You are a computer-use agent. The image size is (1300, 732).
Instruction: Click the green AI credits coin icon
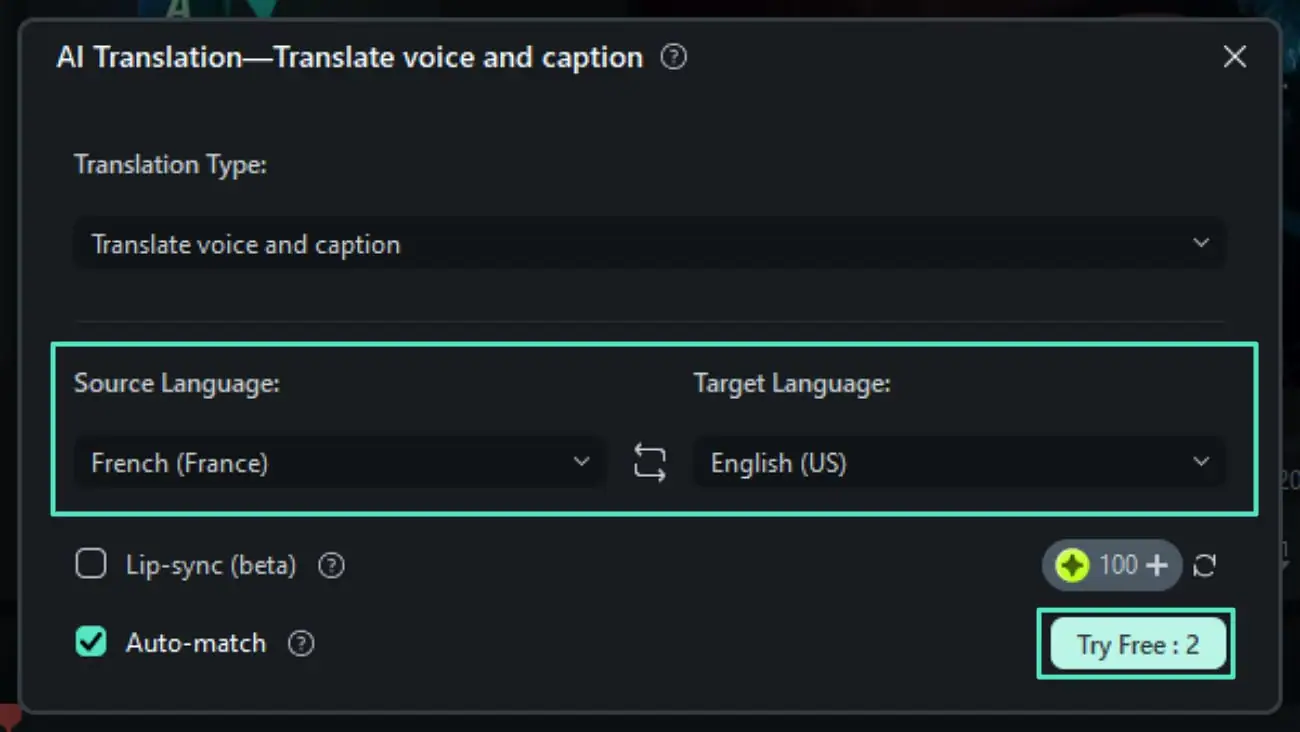tap(1072, 566)
